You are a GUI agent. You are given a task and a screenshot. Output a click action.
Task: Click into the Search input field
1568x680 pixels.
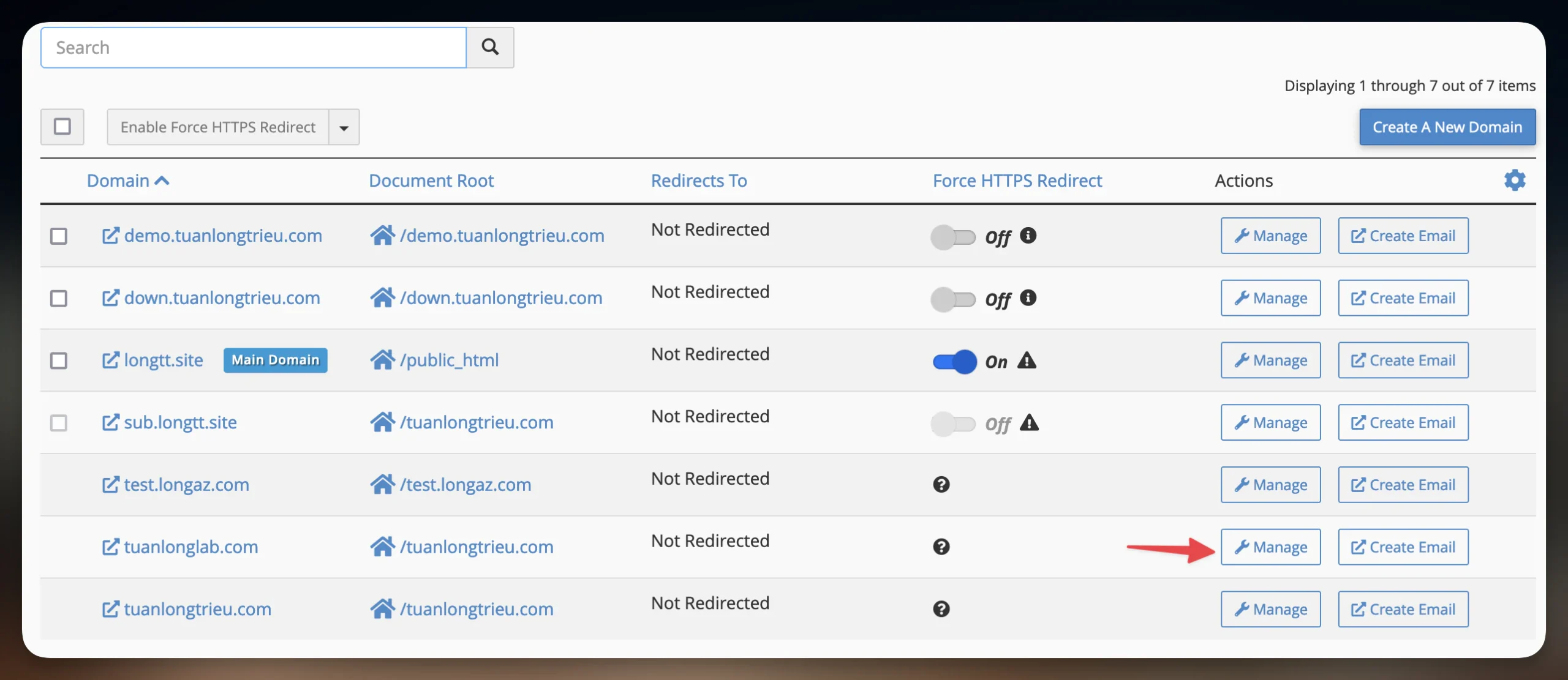[254, 47]
